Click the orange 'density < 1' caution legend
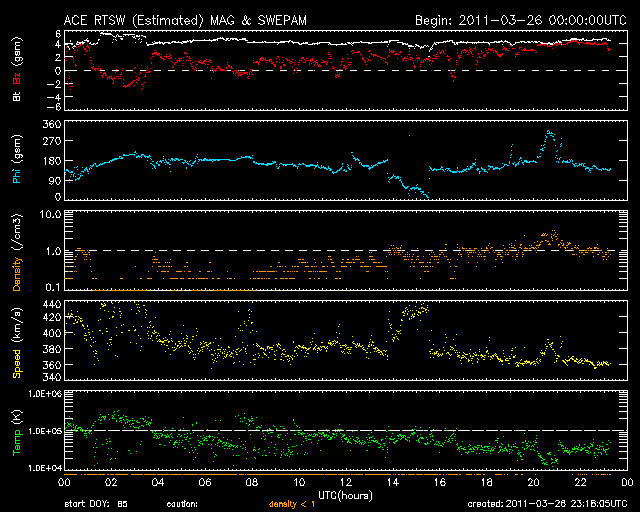The width and height of the screenshot is (640, 512). [292, 505]
